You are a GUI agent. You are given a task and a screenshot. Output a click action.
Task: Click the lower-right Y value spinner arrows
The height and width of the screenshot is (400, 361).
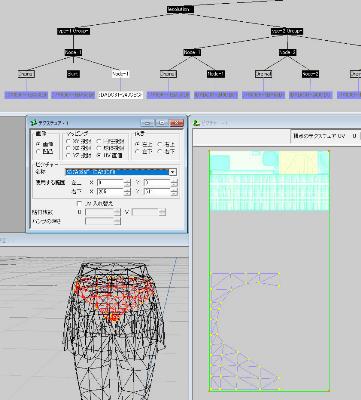click(x=174, y=192)
